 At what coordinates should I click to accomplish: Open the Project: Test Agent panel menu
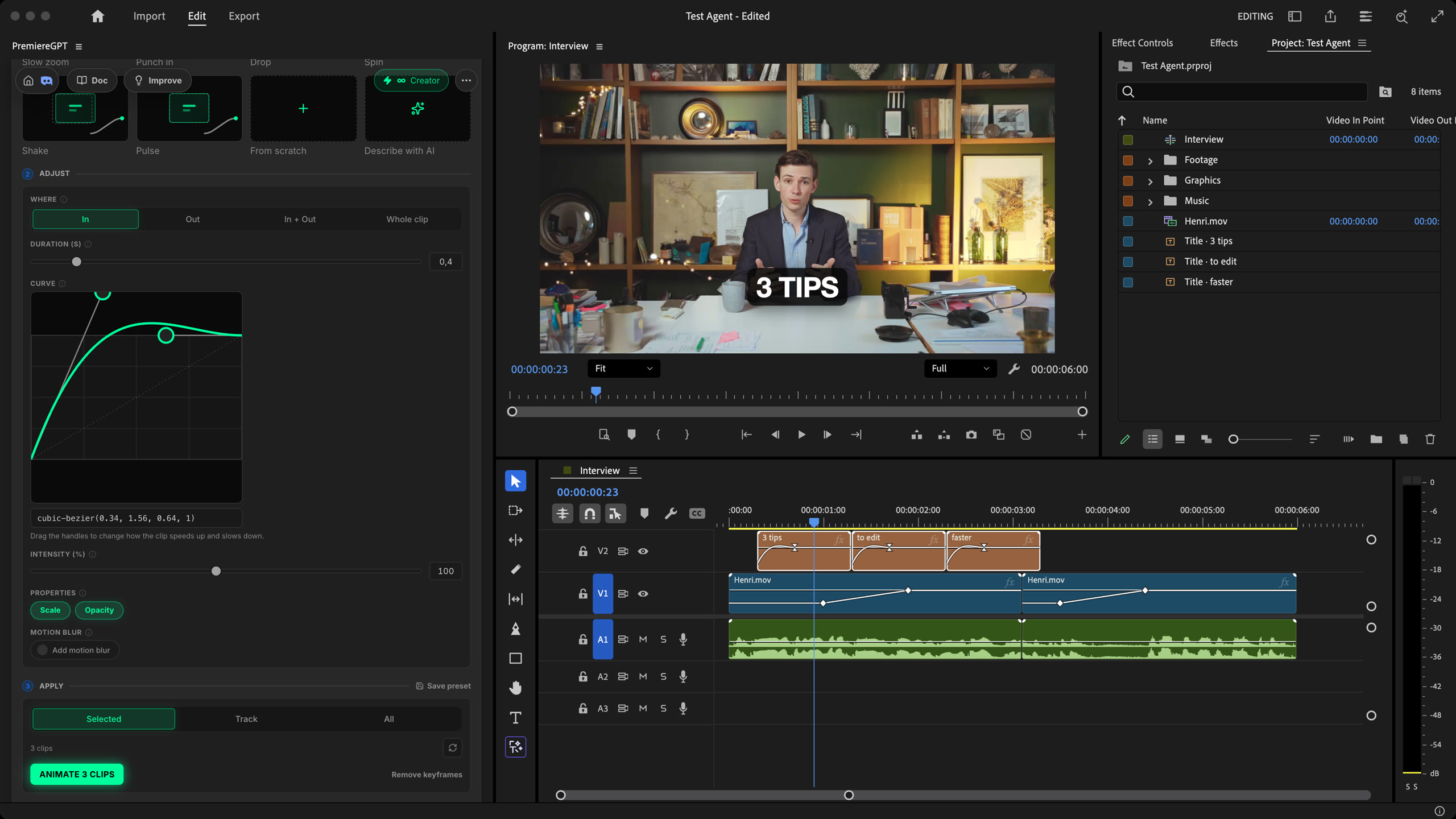pos(1362,43)
